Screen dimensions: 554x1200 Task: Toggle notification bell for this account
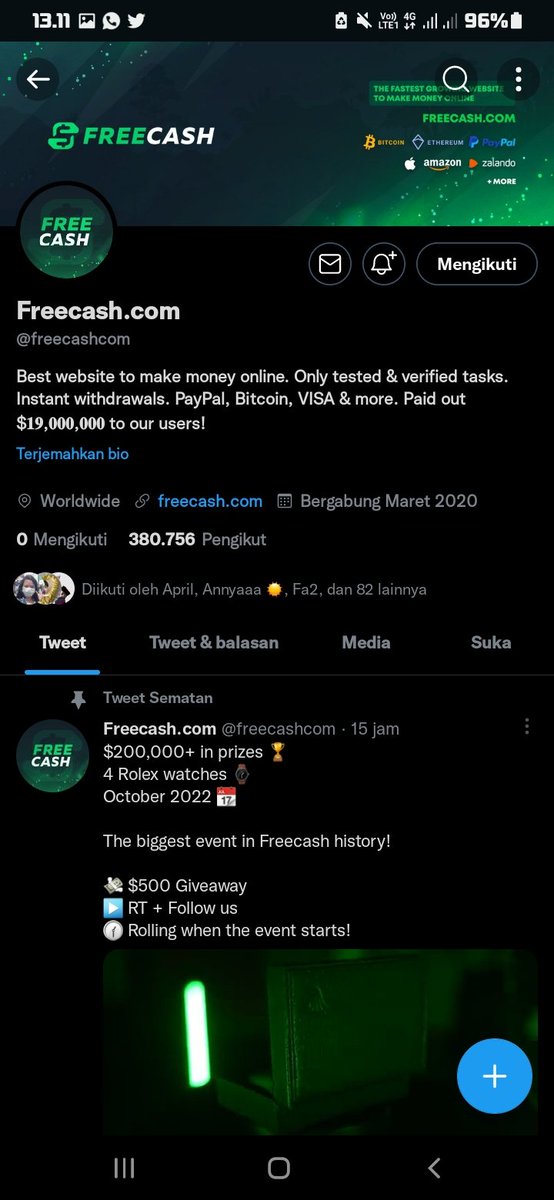pos(384,264)
